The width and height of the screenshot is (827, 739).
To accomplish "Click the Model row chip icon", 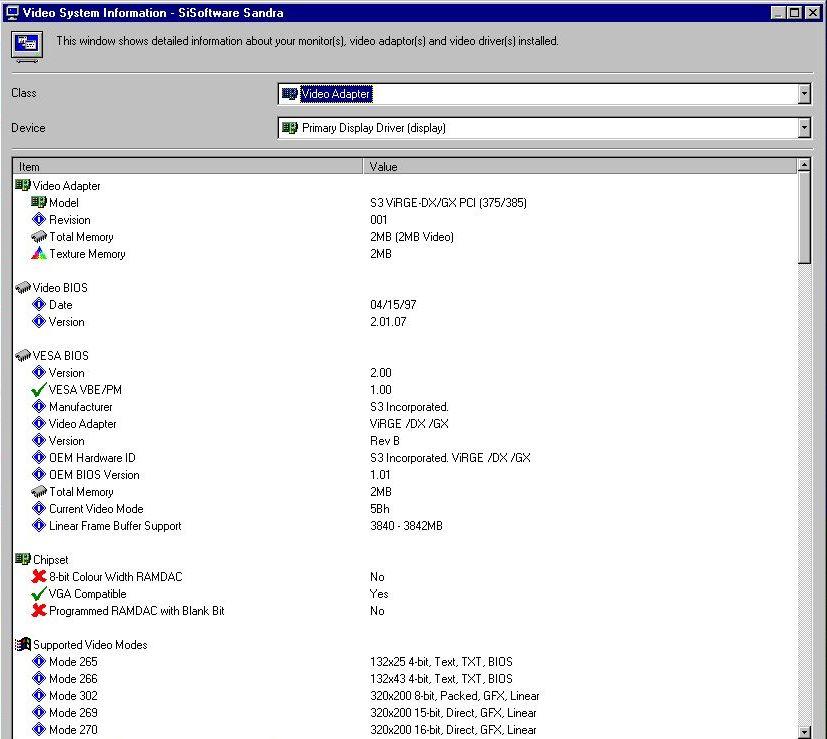I will [x=39, y=202].
